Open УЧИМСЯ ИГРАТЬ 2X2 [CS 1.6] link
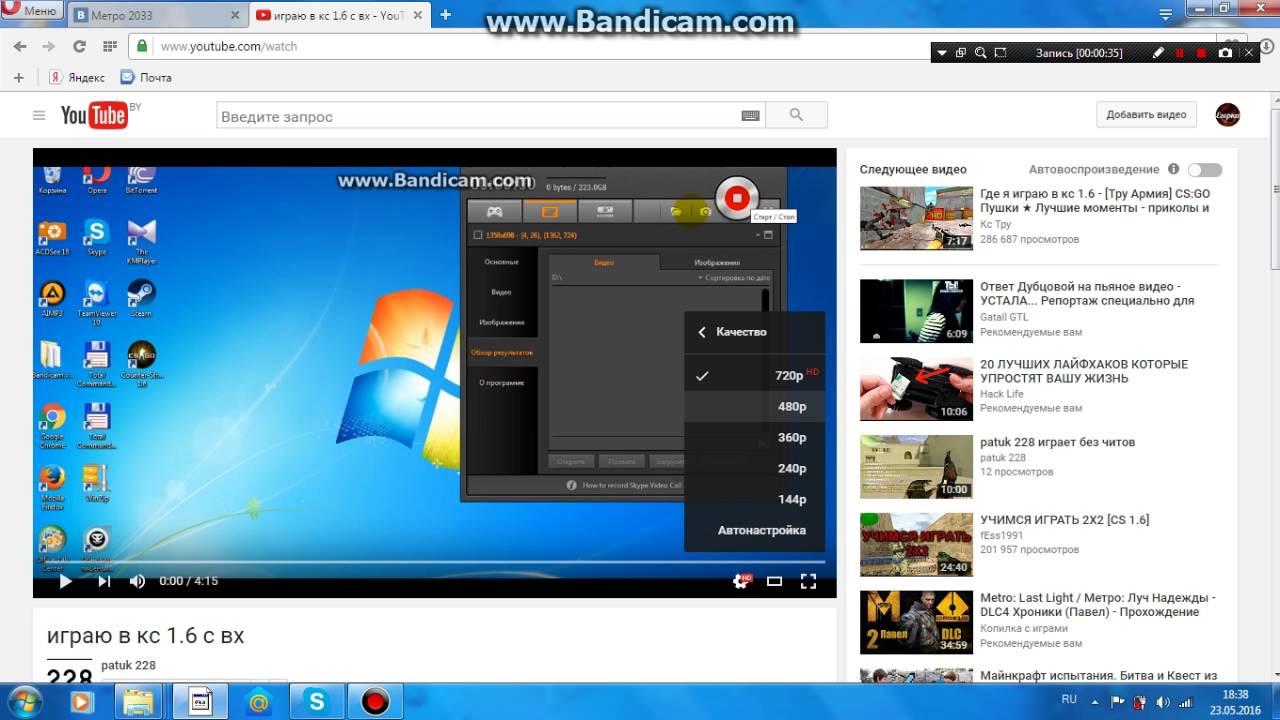This screenshot has height=720, width=1280. click(1064, 520)
